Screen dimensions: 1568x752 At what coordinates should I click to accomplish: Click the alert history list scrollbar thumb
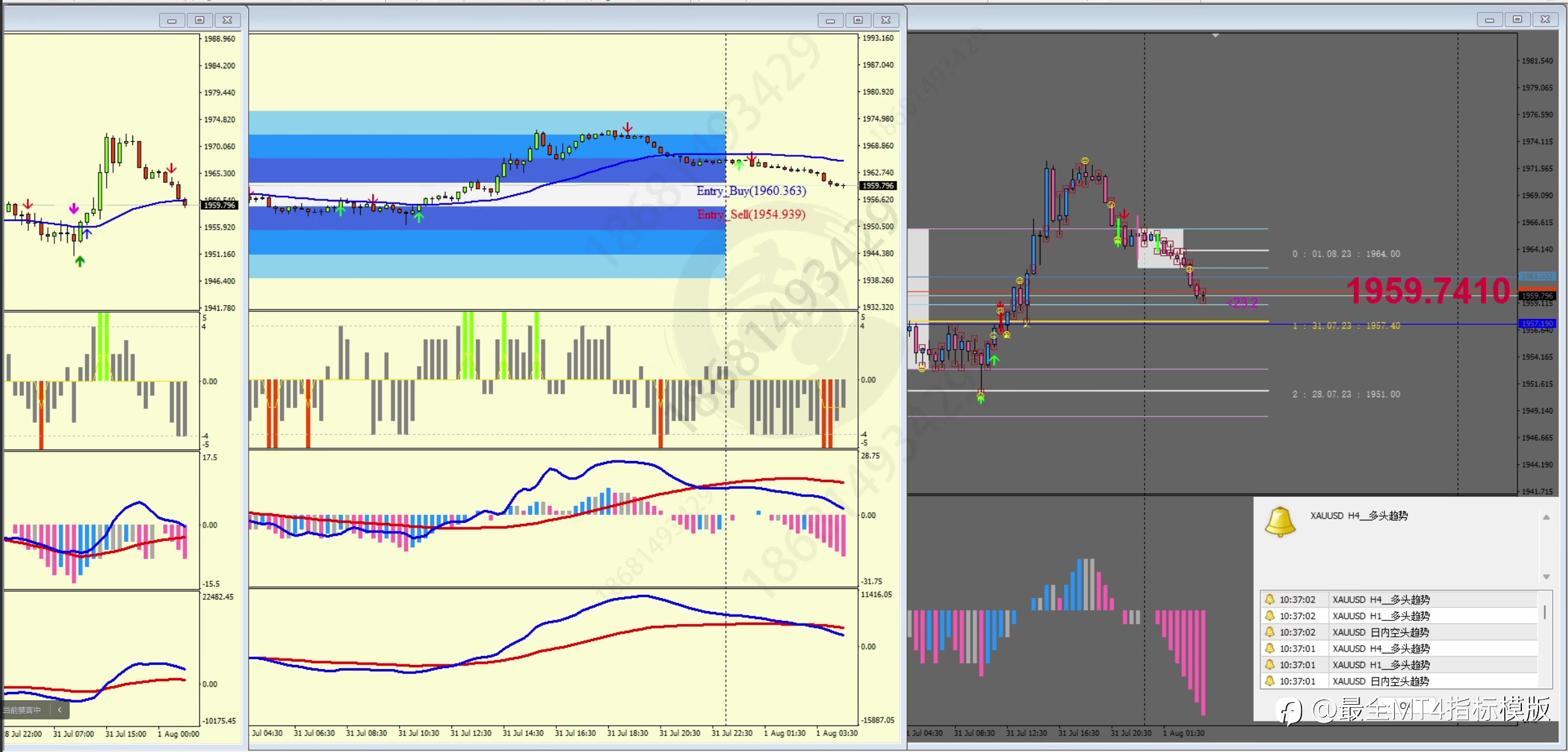coord(1544,612)
